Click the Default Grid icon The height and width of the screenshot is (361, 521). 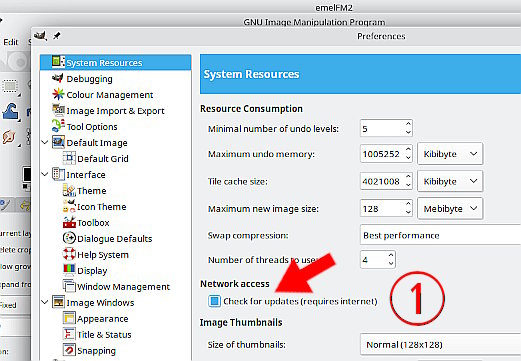(x=69, y=158)
